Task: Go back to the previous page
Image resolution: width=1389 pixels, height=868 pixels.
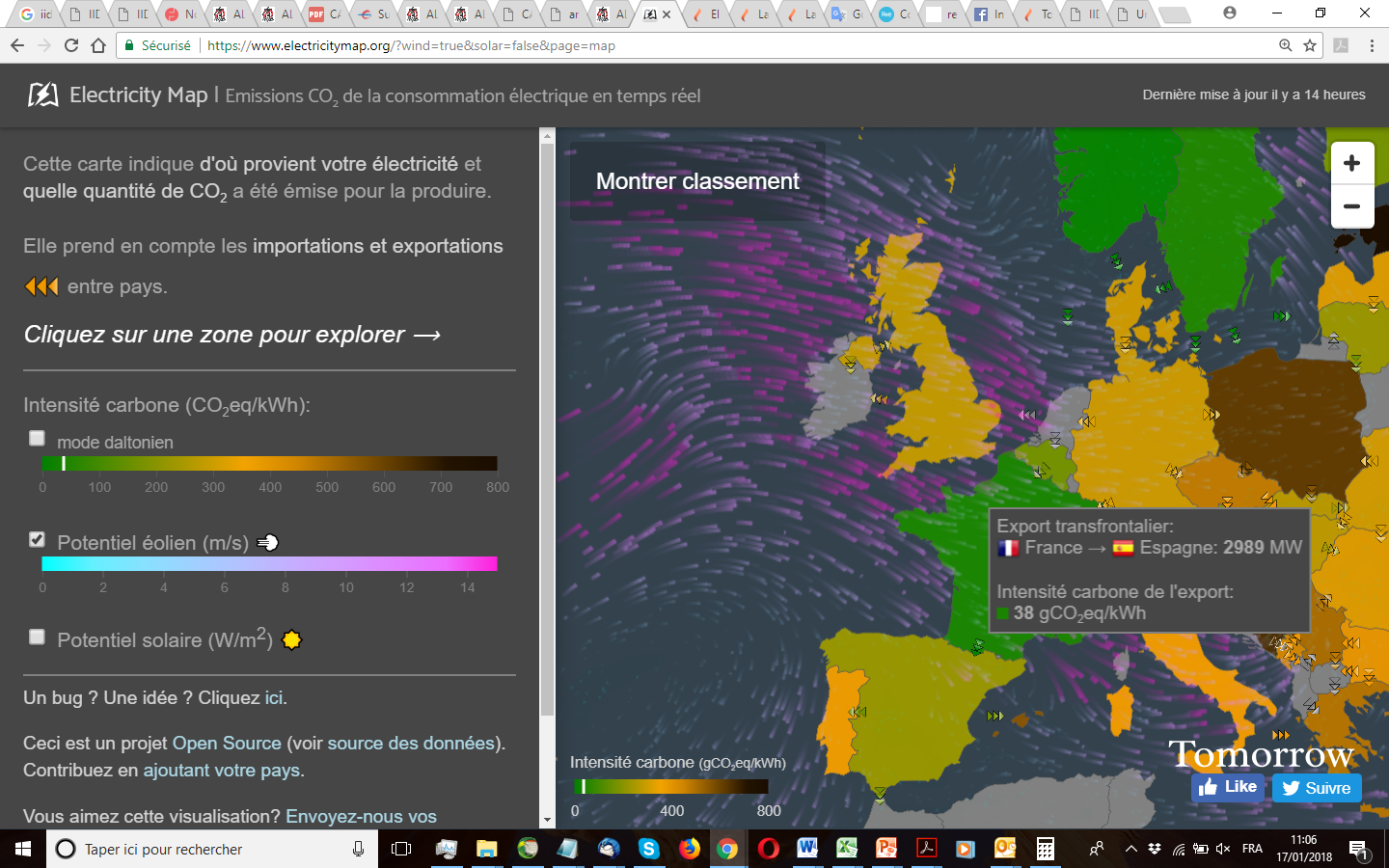Action: (16, 45)
